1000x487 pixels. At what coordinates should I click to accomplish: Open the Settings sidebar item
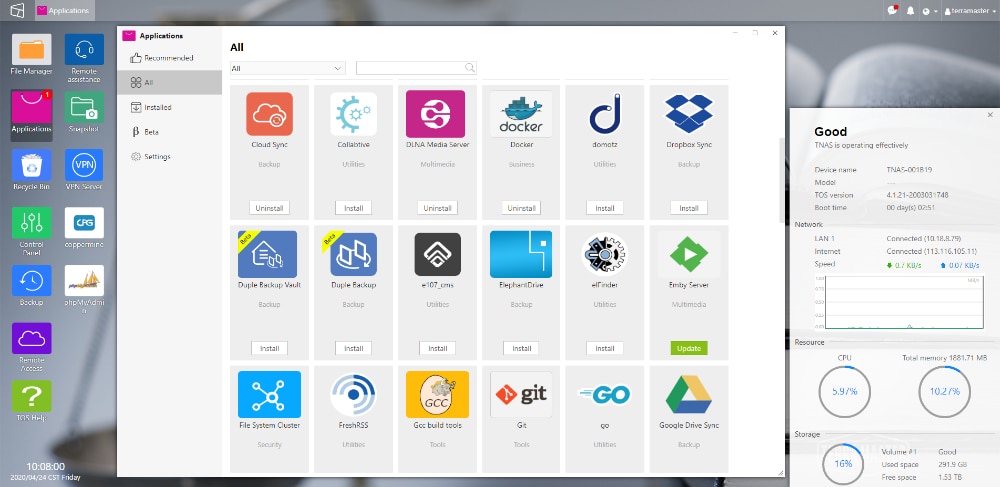pos(169,156)
